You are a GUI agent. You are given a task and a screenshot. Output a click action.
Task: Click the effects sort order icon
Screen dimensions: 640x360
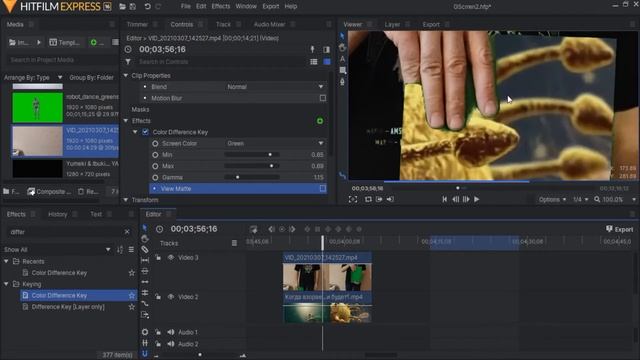click(x=120, y=249)
